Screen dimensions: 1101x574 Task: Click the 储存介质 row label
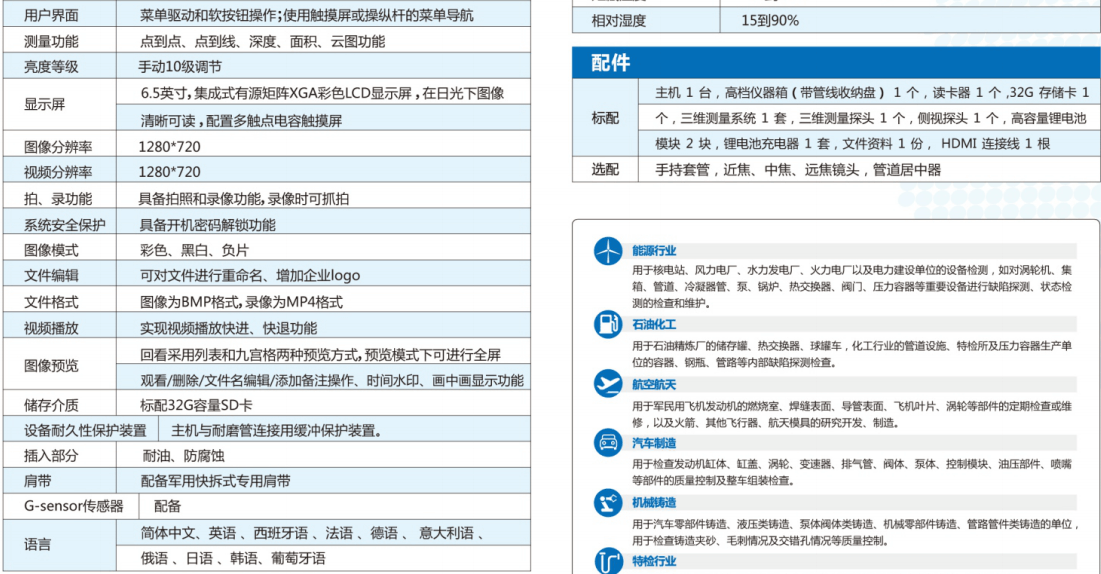pos(51,405)
